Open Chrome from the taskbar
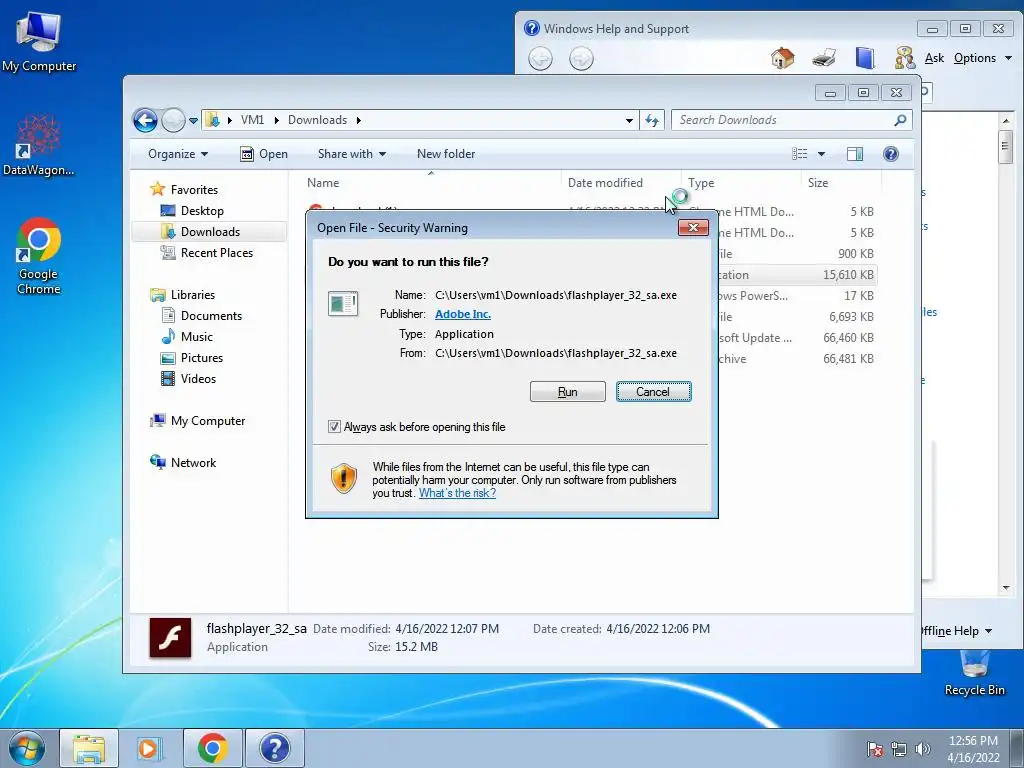Screen dimensions: 1024x768 (212, 748)
